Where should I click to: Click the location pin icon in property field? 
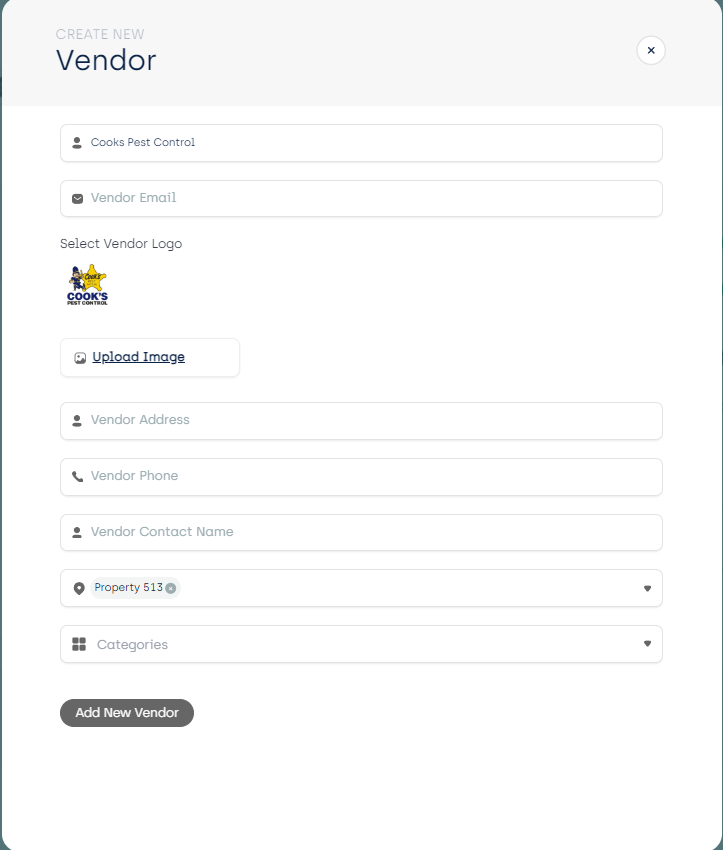(79, 589)
